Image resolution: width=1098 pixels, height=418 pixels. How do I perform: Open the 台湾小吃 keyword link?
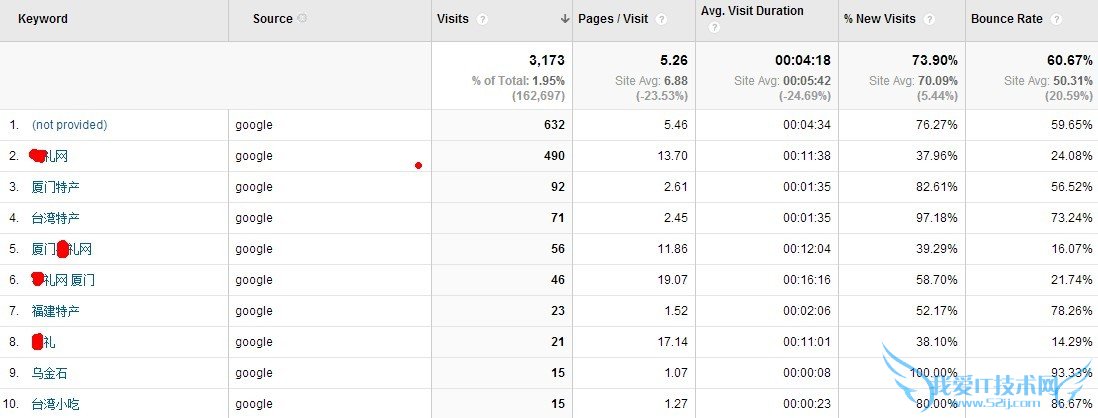[x=55, y=404]
